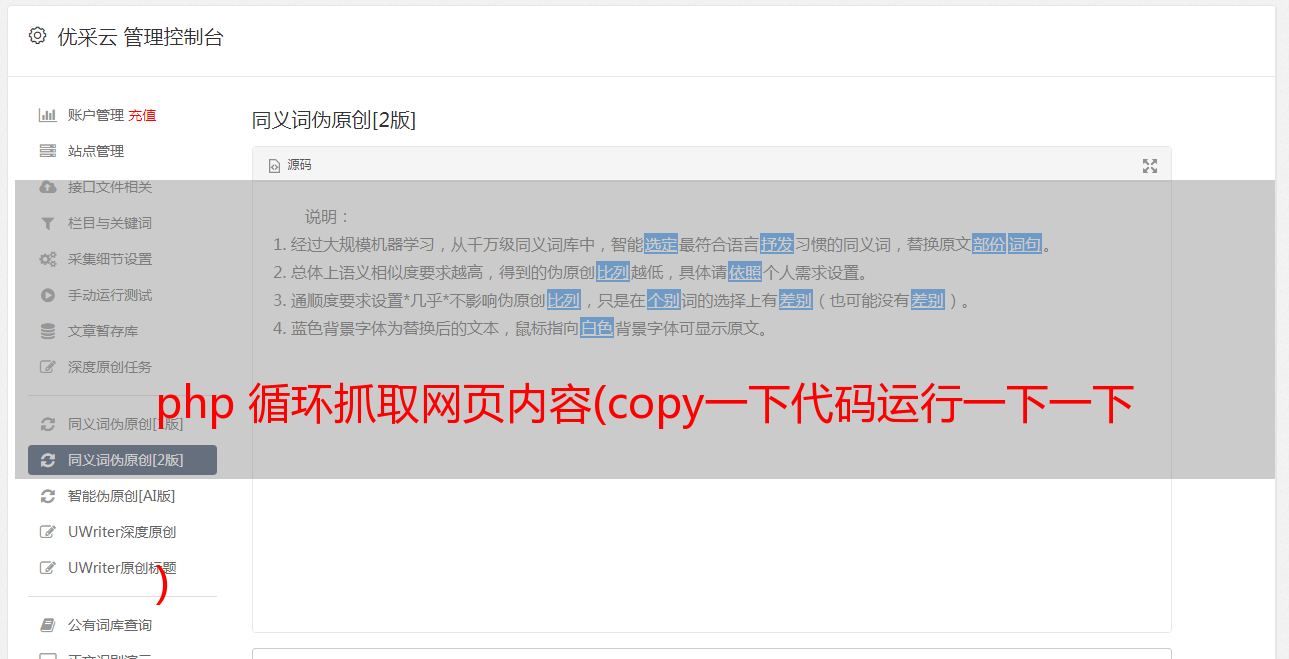Open UWriter原创标题 sidebar entry

tap(122, 568)
